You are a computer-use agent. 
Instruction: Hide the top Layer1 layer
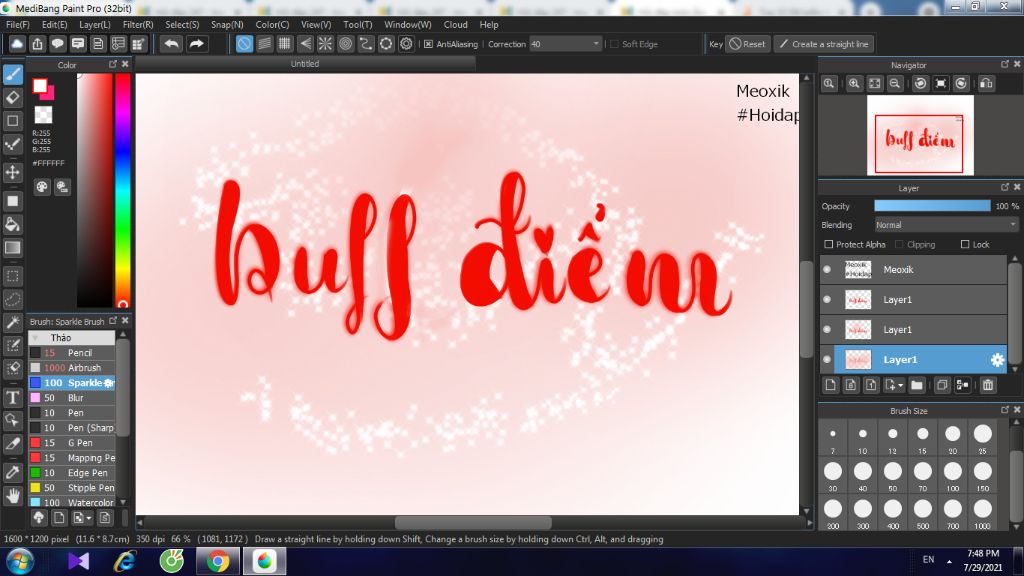[827, 300]
